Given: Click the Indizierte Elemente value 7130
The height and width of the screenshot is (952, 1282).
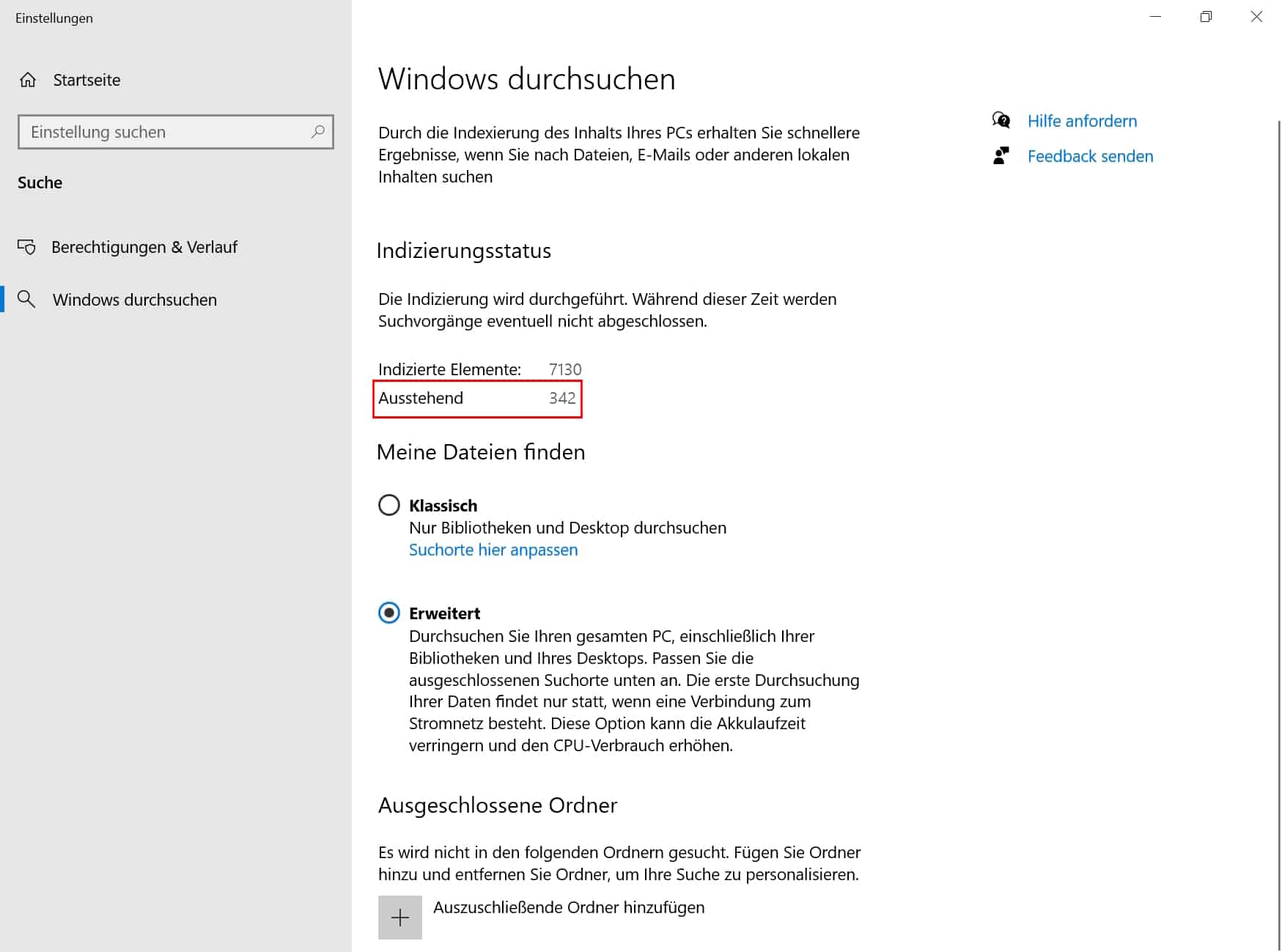Looking at the screenshot, I should [565, 369].
